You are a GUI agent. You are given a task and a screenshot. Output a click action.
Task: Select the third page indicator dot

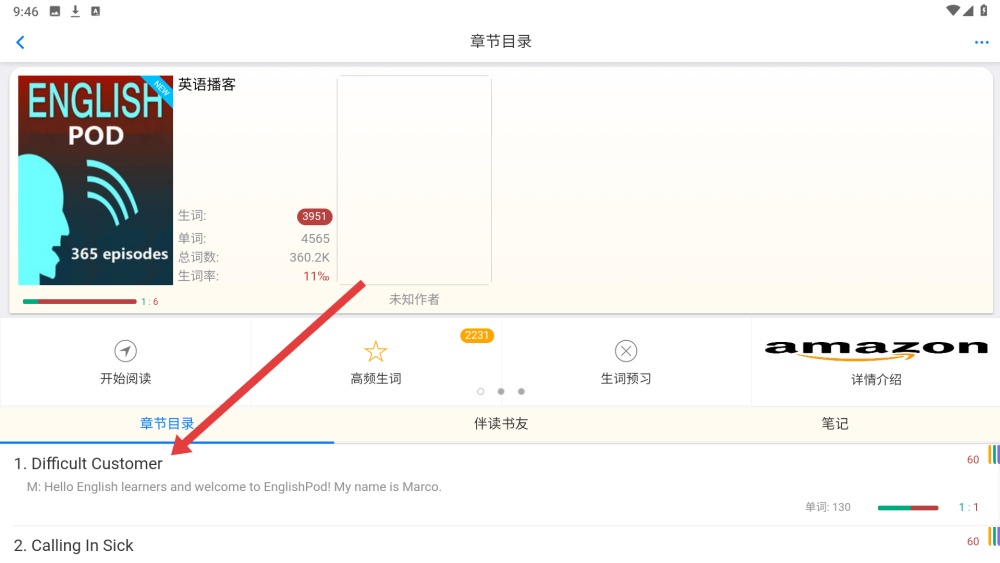521,392
